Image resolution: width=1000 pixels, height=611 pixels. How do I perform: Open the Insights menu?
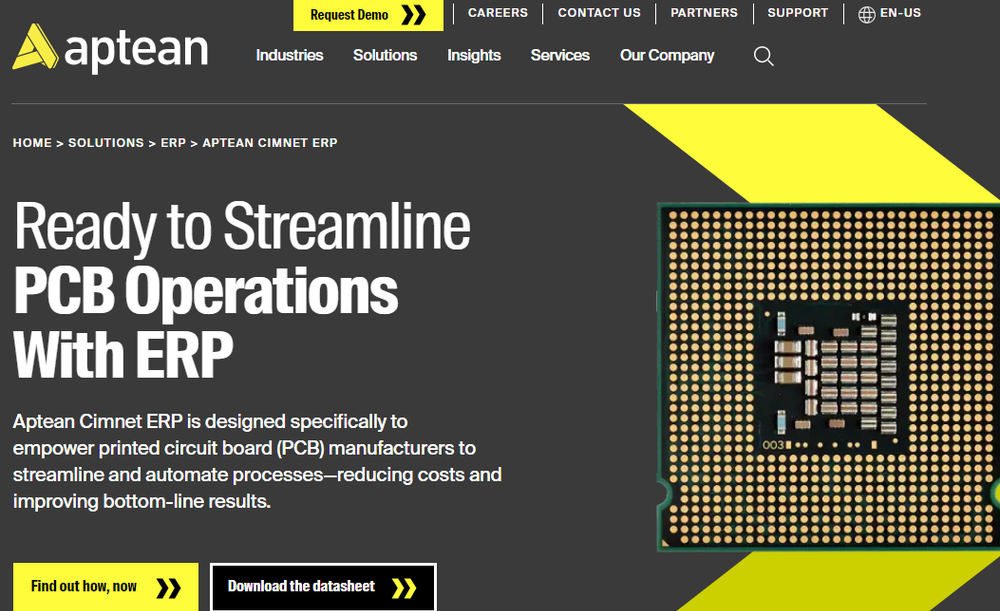tap(474, 55)
